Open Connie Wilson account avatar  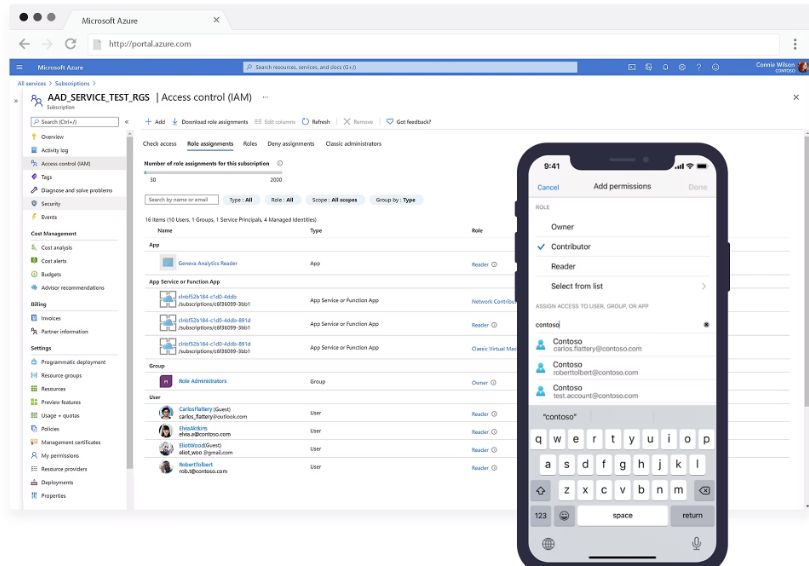pos(803,67)
